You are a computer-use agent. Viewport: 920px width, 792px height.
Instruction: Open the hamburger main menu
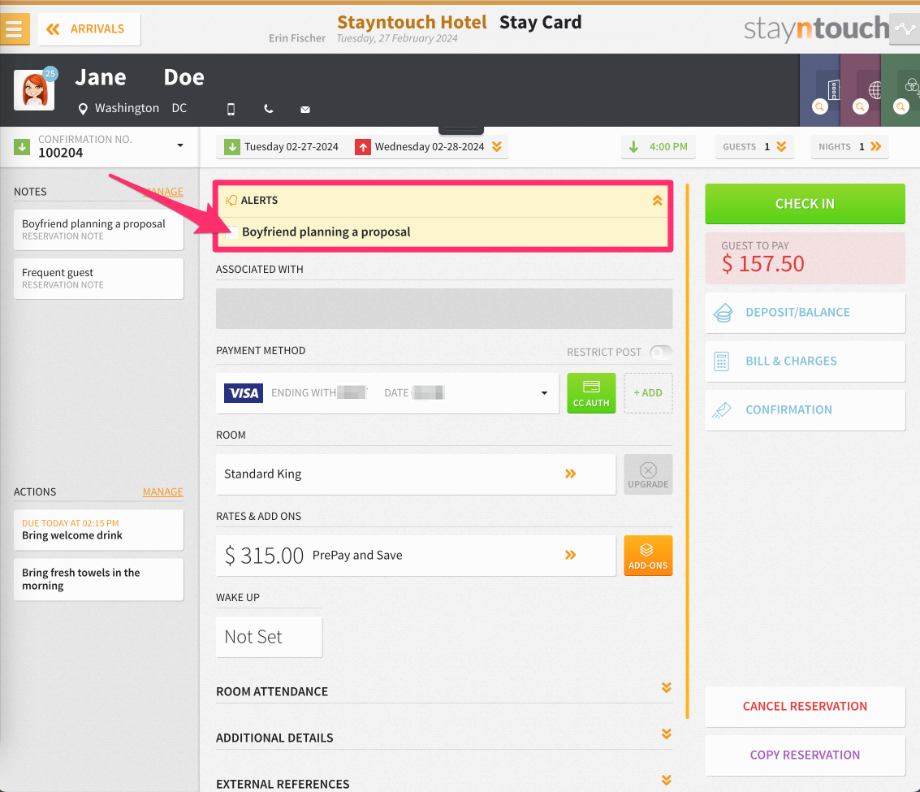(x=14, y=28)
